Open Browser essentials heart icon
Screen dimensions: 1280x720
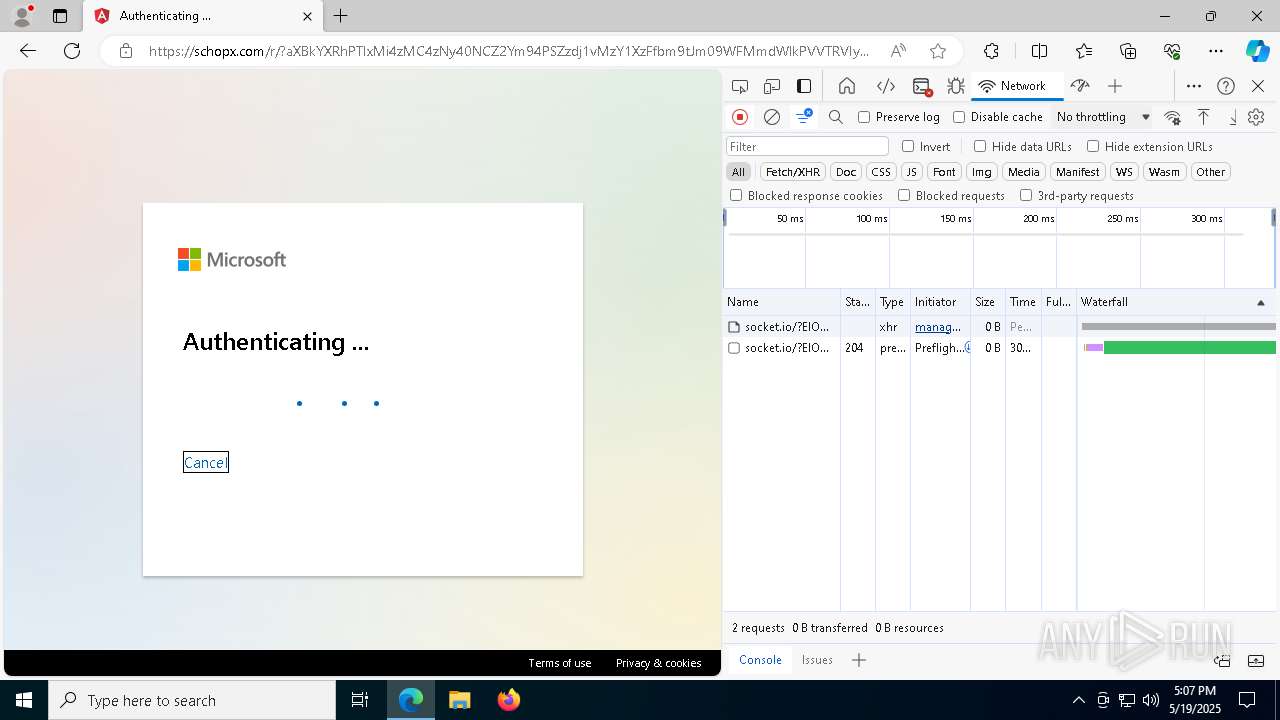(1172, 51)
